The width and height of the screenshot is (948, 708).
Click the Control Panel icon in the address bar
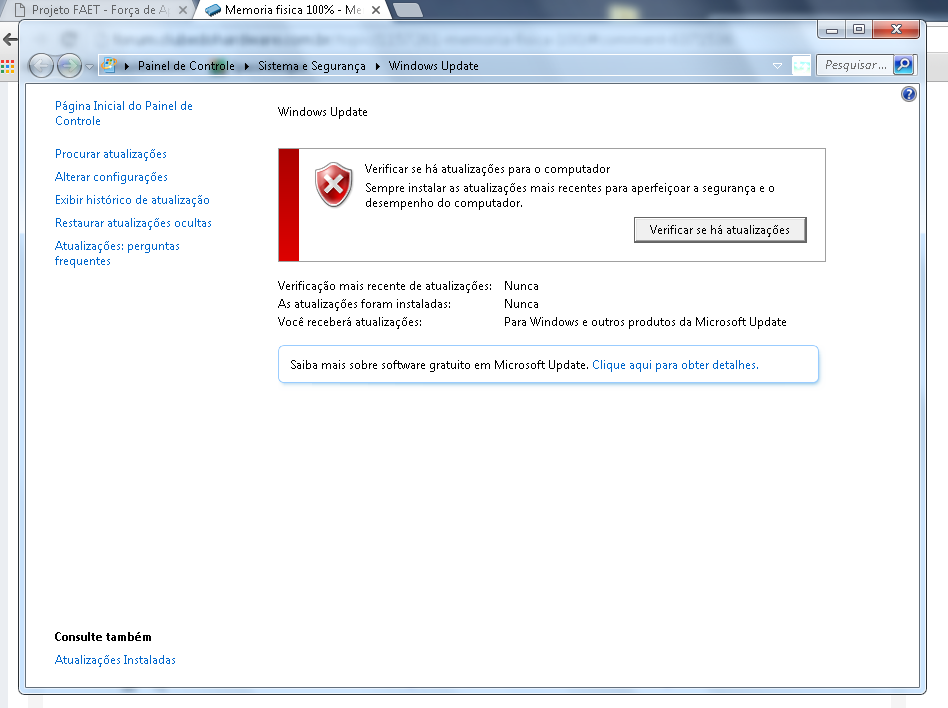tap(109, 65)
